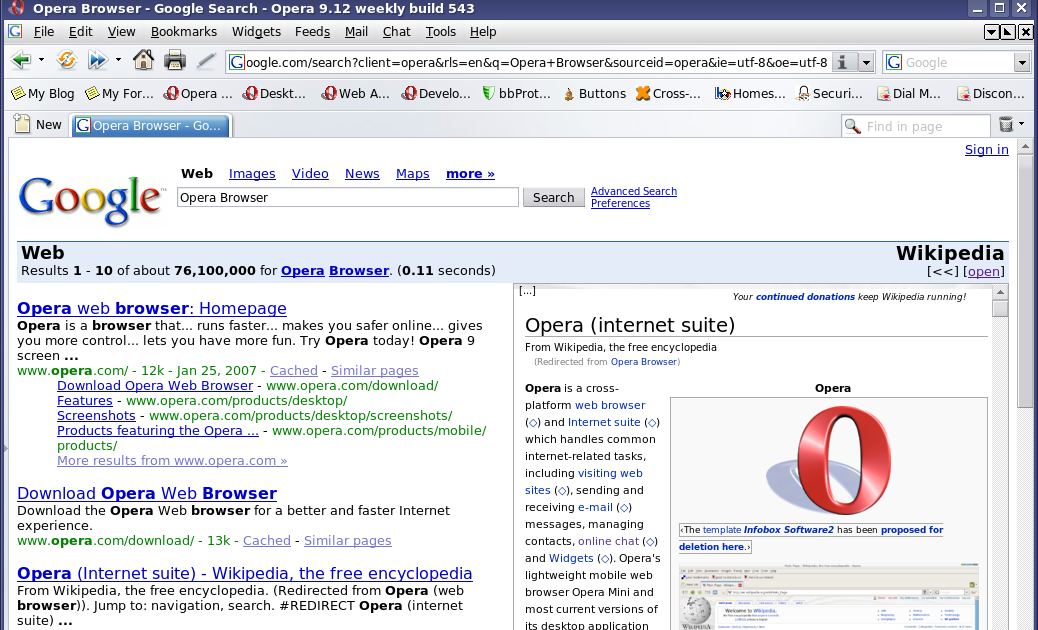1038x630 pixels.
Task: Open the bbProt... bookmark
Action: [516, 93]
